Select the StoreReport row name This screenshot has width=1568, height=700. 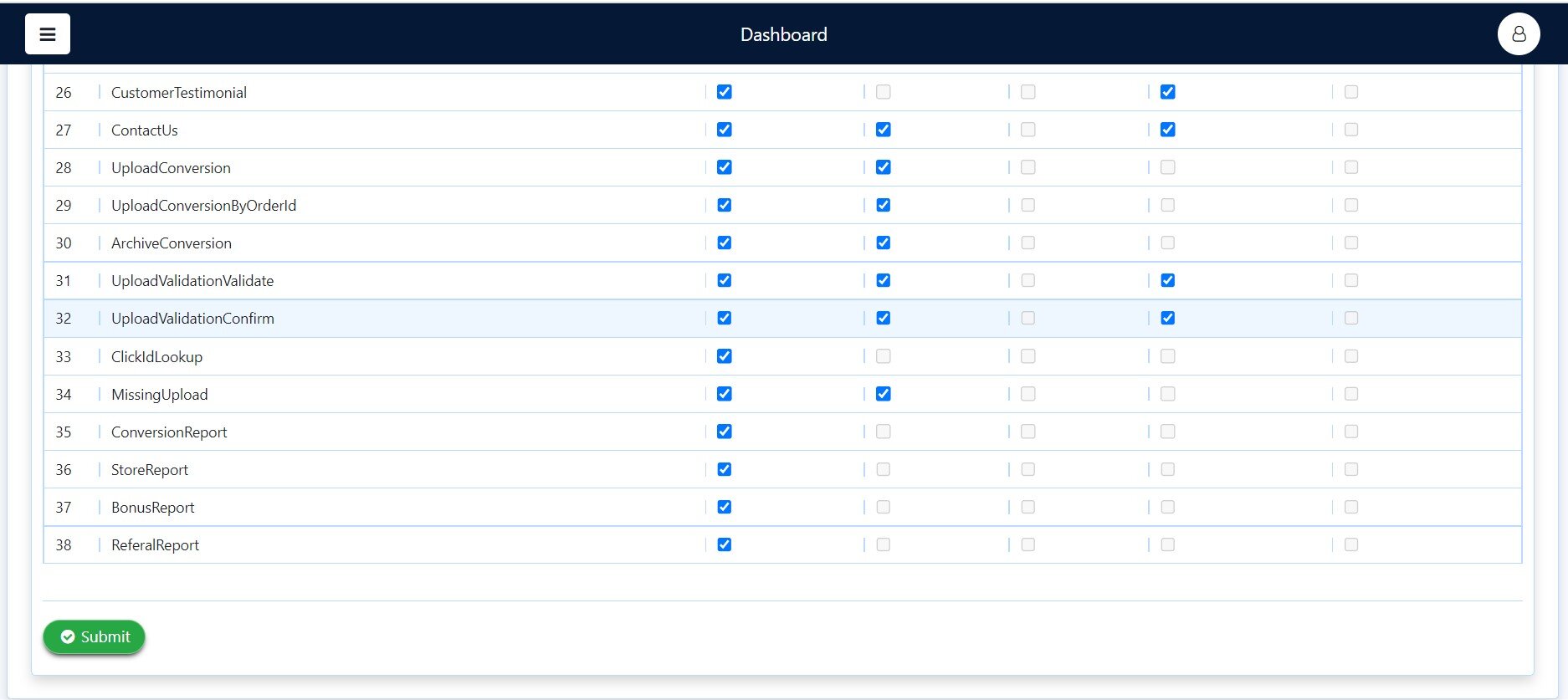point(150,470)
